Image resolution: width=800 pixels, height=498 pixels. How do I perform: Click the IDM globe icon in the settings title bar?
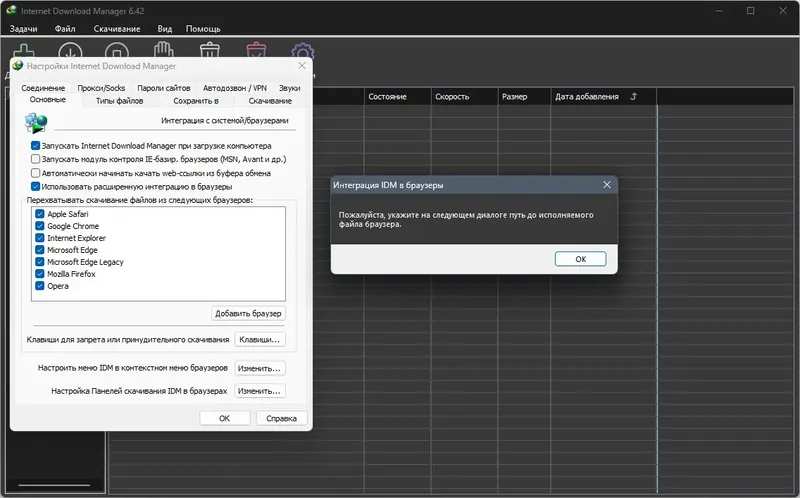click(x=18, y=66)
